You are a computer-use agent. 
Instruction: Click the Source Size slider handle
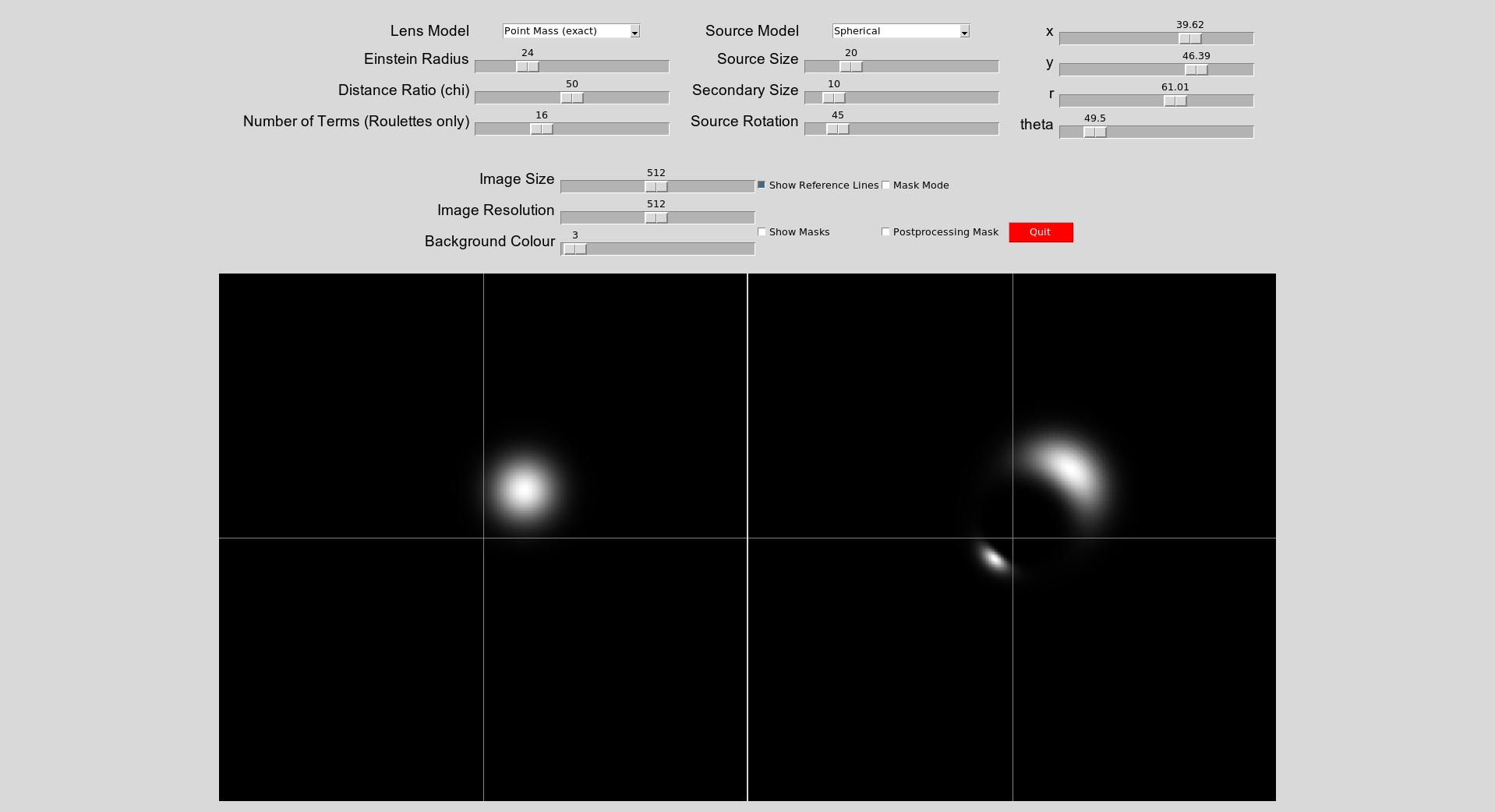click(x=851, y=67)
